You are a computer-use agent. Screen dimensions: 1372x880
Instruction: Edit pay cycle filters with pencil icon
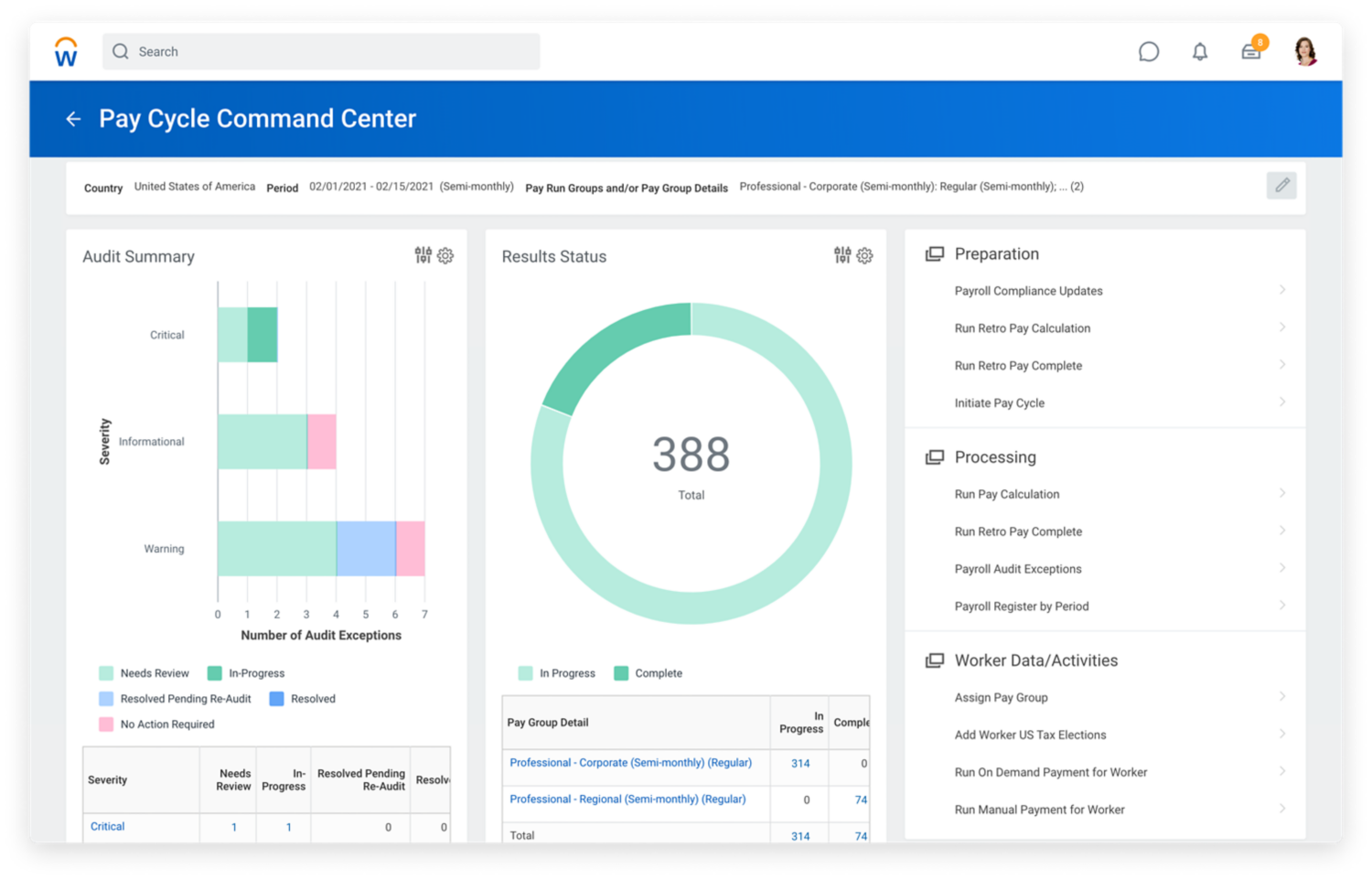pyautogui.click(x=1281, y=186)
